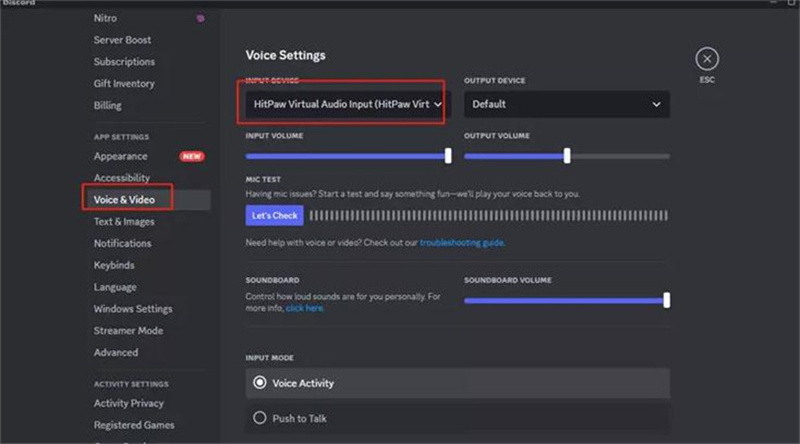Image resolution: width=800 pixels, height=444 pixels.
Task: Click the chevron arrow on Default output
Action: (x=656, y=104)
